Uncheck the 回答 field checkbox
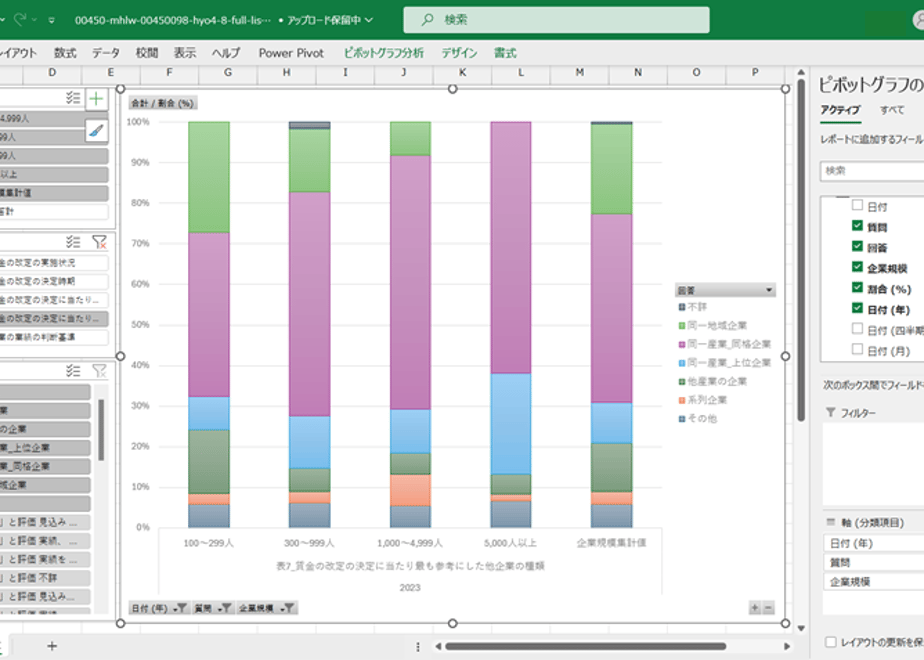Viewport: 924px width, 660px height. pyautogui.click(x=857, y=246)
